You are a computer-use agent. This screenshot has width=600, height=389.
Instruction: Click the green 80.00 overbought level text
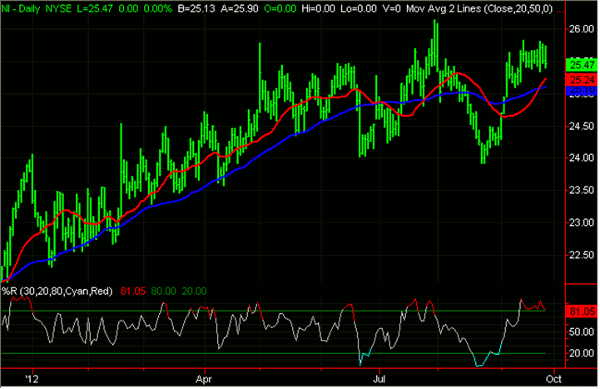point(163,291)
